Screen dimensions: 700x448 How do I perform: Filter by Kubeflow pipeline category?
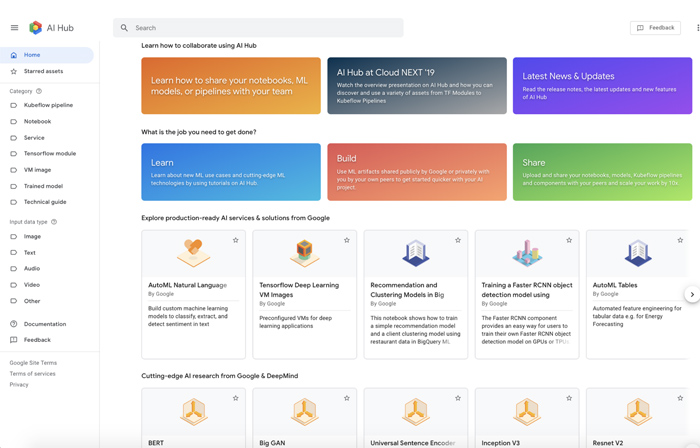pos(48,105)
